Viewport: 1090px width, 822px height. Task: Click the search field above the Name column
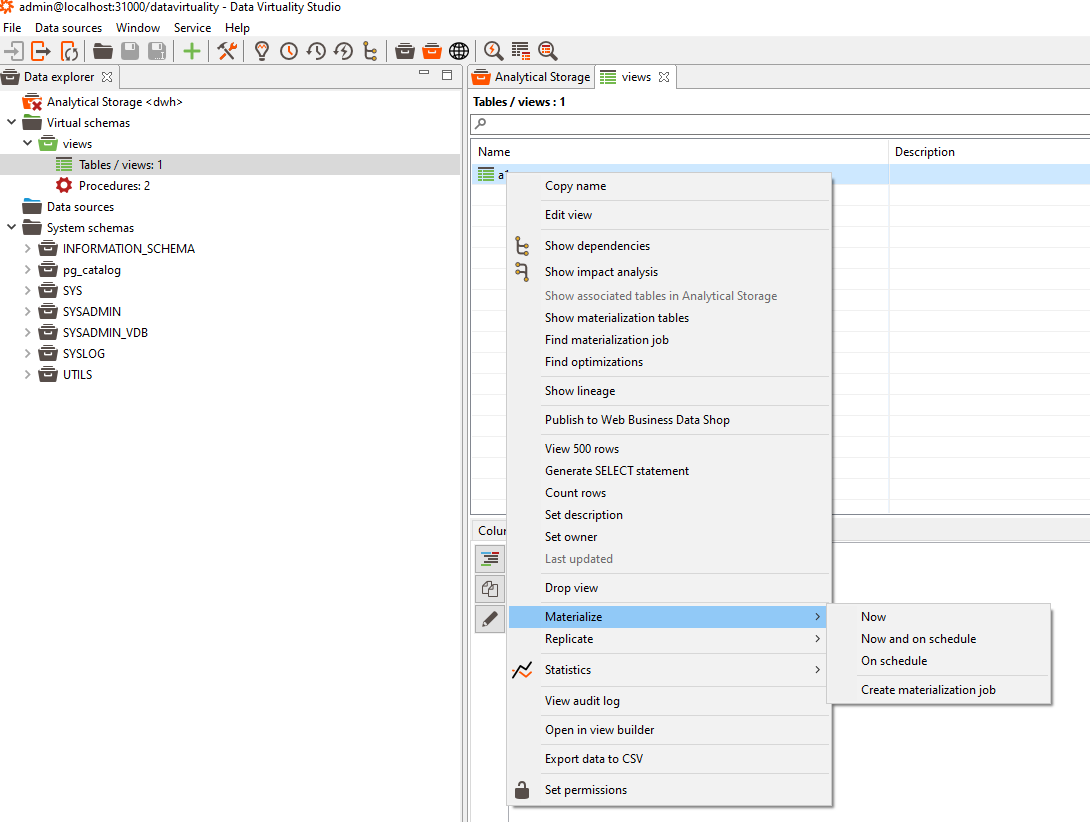click(x=780, y=124)
